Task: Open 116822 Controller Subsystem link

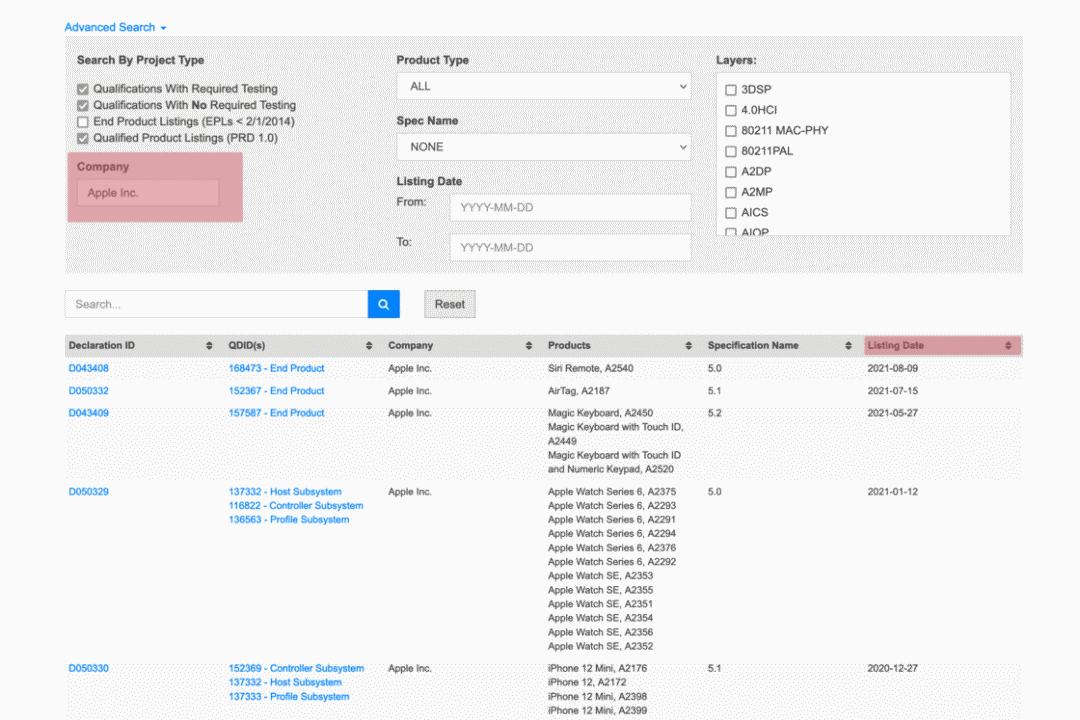Action: tap(296, 506)
